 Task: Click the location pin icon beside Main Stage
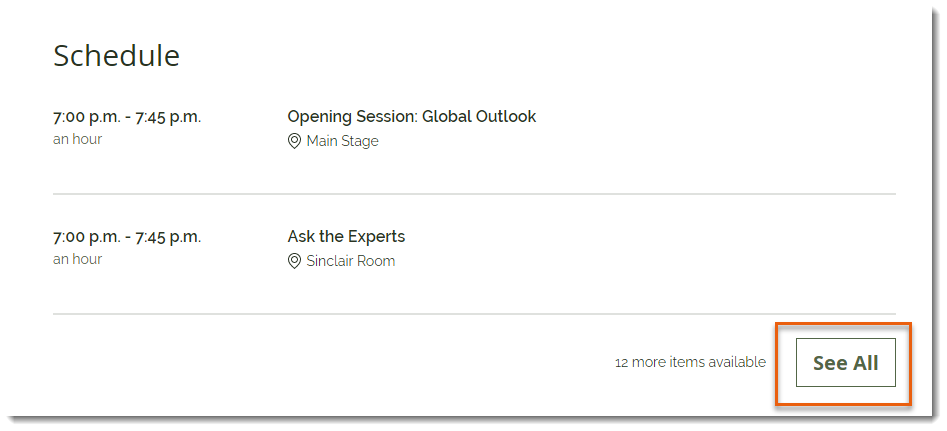tap(294, 141)
